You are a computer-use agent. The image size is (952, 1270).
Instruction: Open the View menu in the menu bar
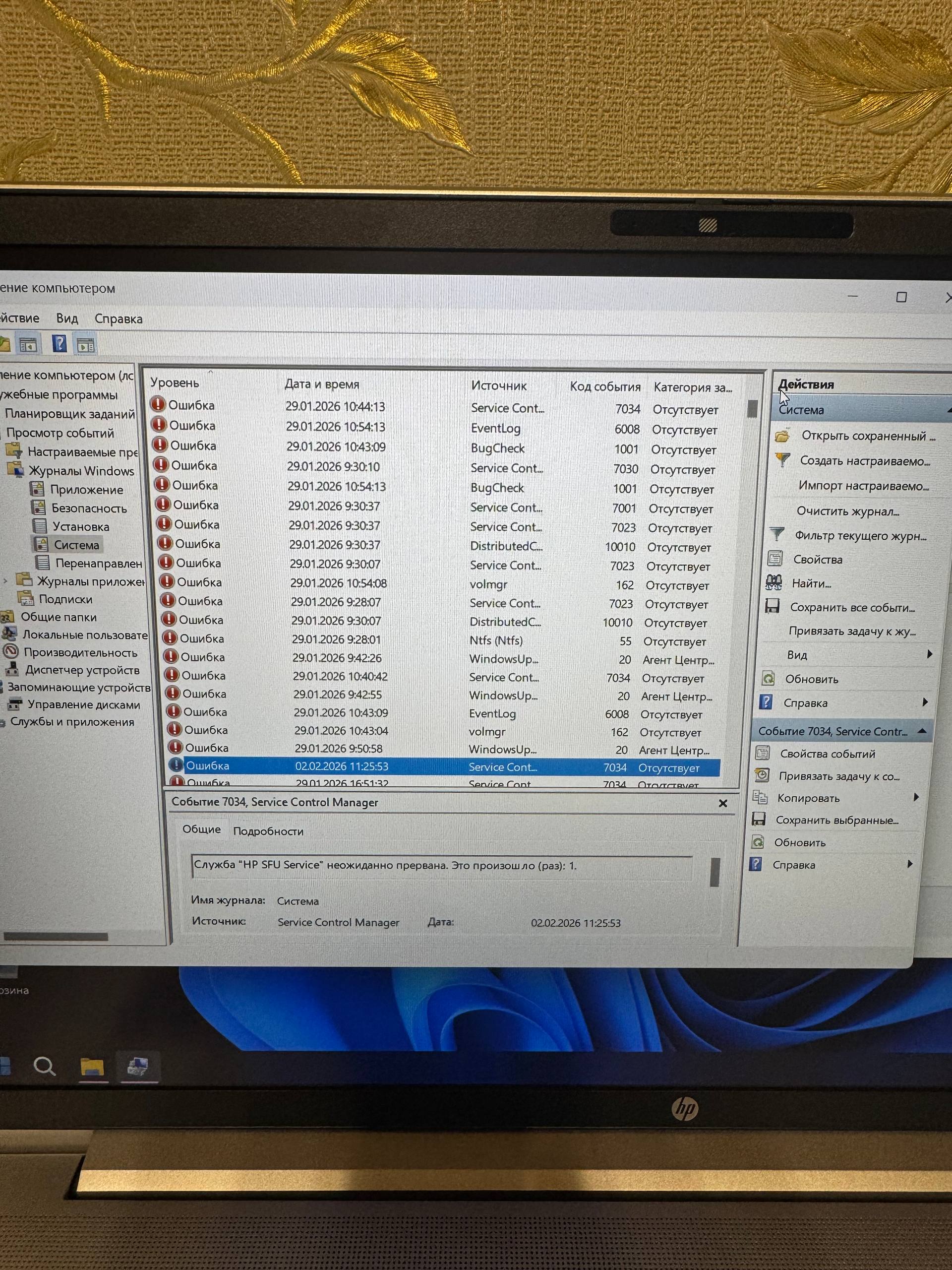pos(66,318)
